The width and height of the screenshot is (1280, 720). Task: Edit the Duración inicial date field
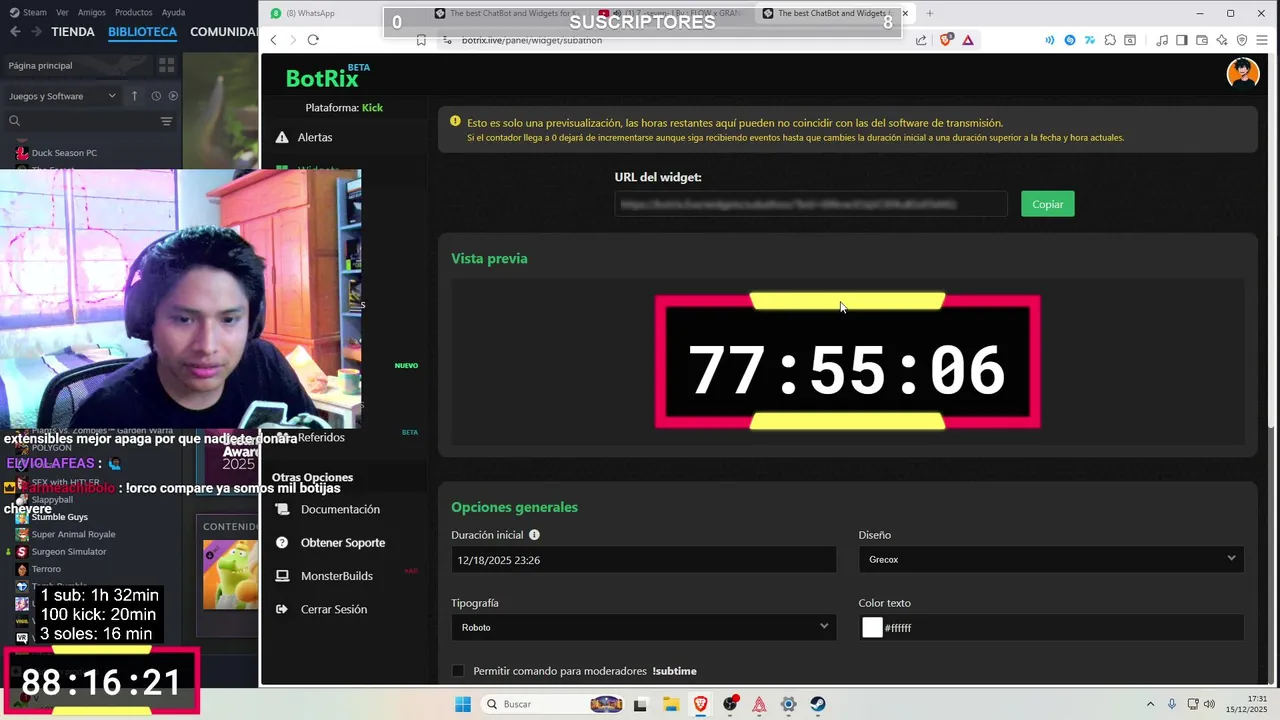tap(643, 560)
